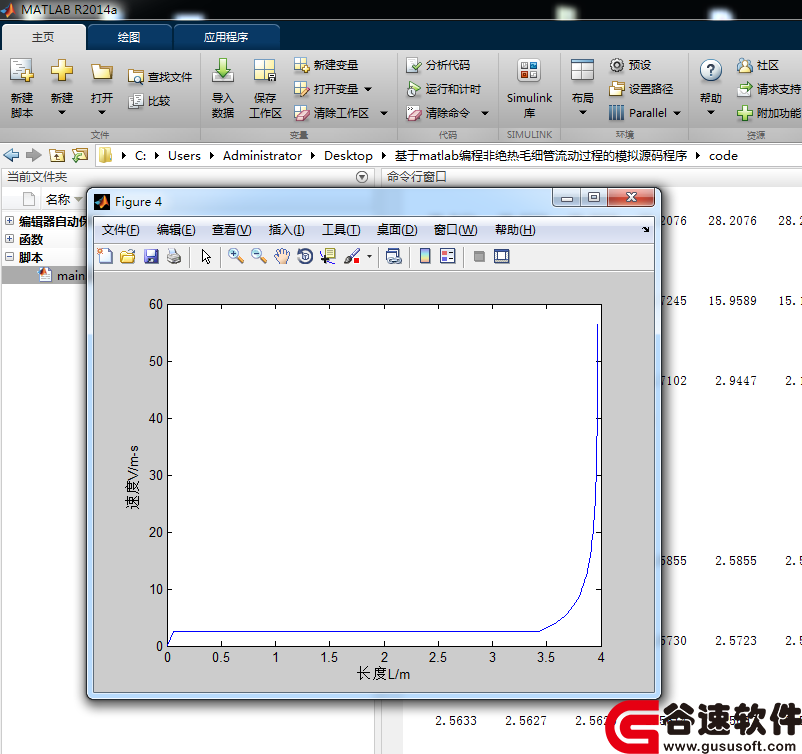Insert Colorbar in Figure 4
This screenshot has height=754, width=802.
click(x=425, y=256)
